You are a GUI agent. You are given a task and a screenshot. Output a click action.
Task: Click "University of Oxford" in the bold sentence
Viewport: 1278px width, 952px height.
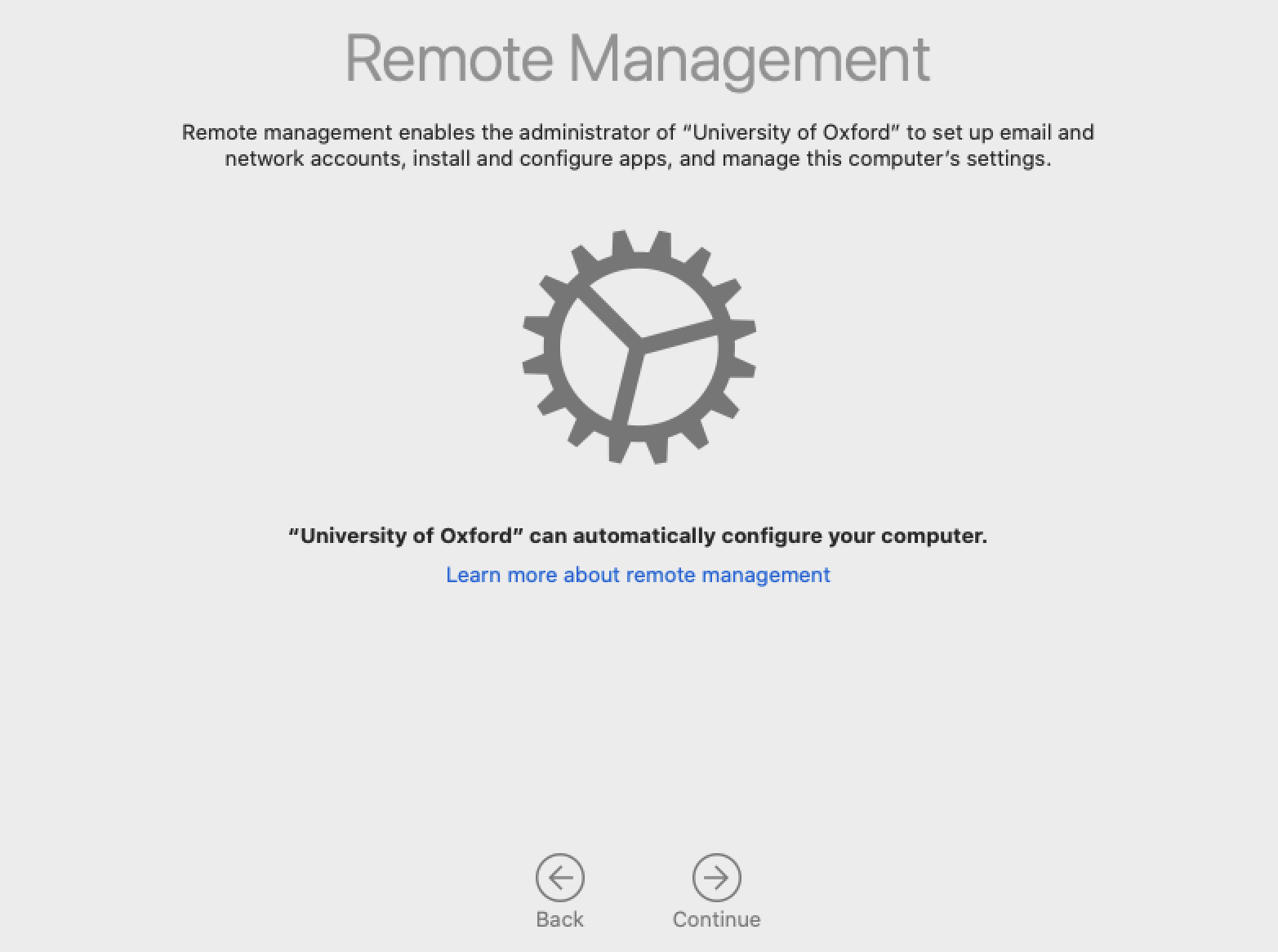coord(406,536)
